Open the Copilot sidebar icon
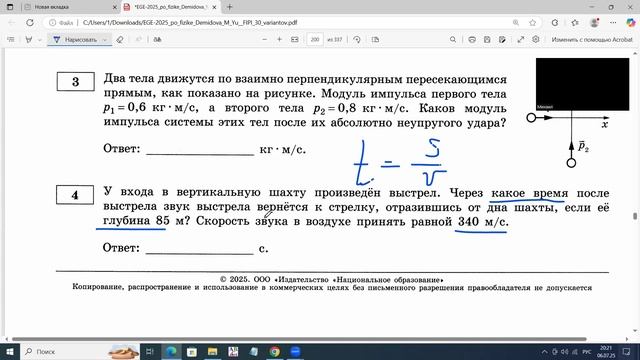This screenshot has width=640, height=360. coord(631,23)
